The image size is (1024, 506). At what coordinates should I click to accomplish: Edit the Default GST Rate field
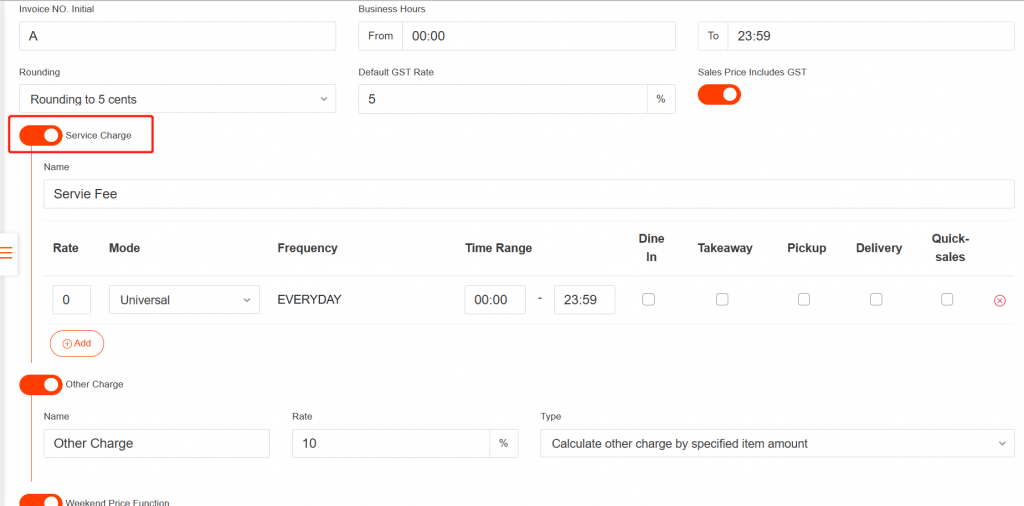(x=503, y=99)
